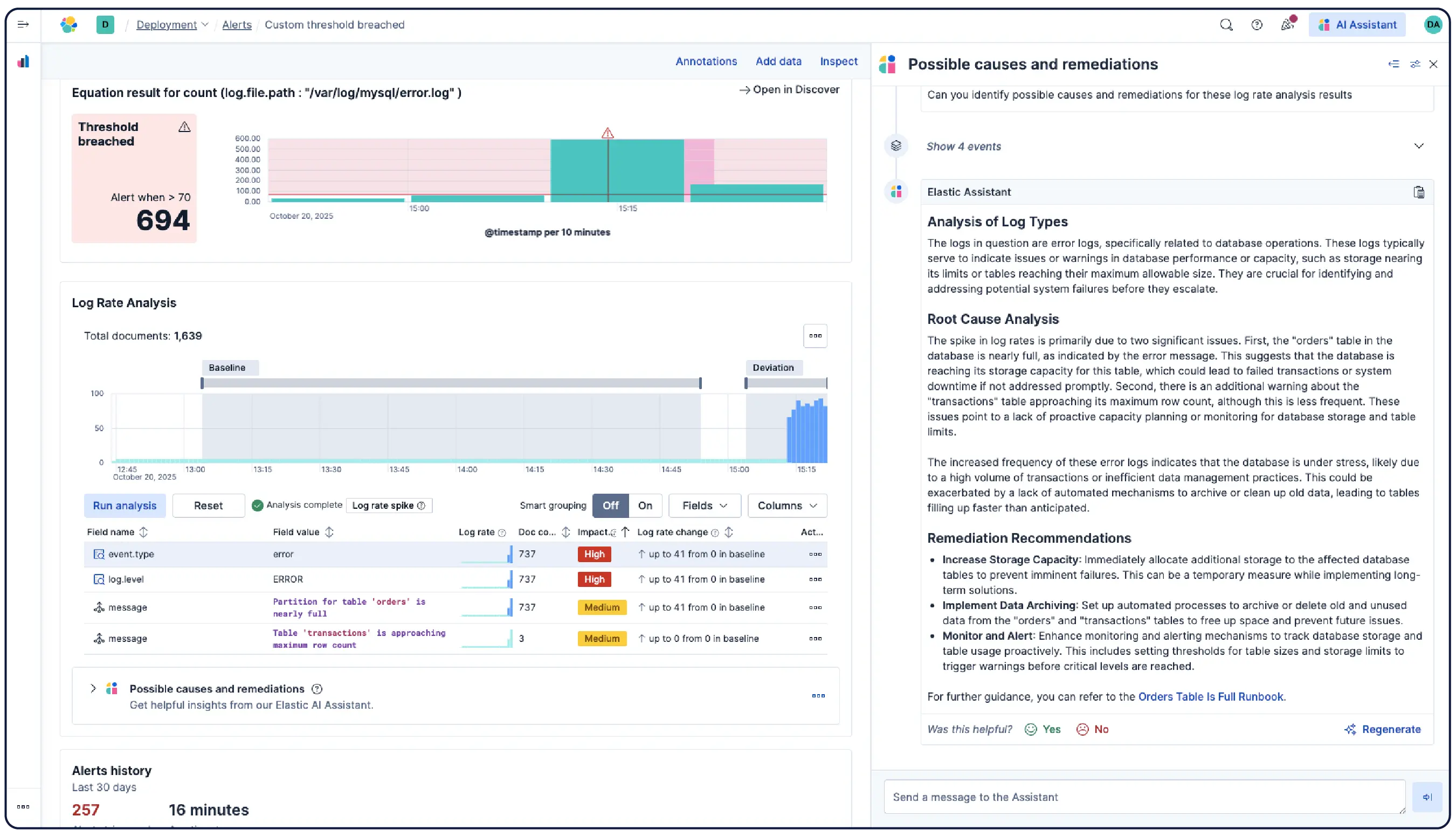Image resolution: width=1456 pixels, height=837 pixels.
Task: Open AI Assistant settings sliders icon
Action: [1414, 64]
